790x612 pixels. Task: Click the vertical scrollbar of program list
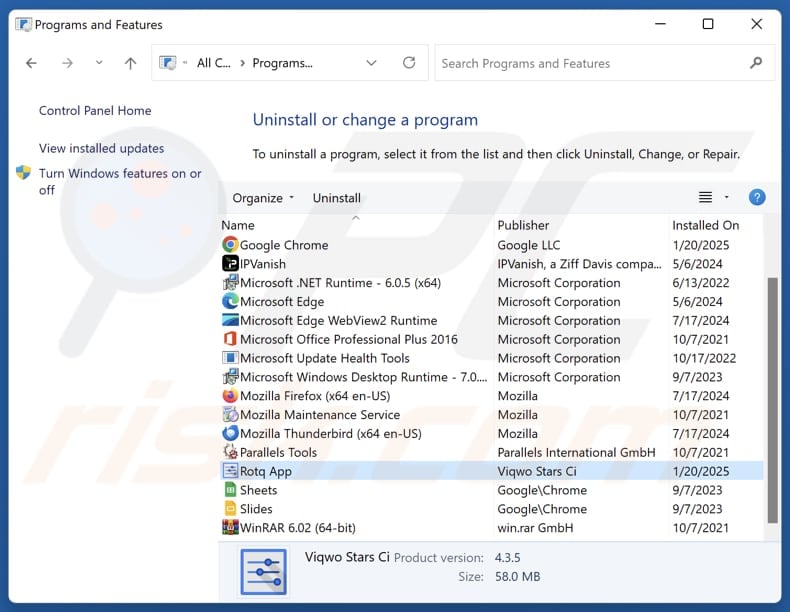tap(772, 400)
